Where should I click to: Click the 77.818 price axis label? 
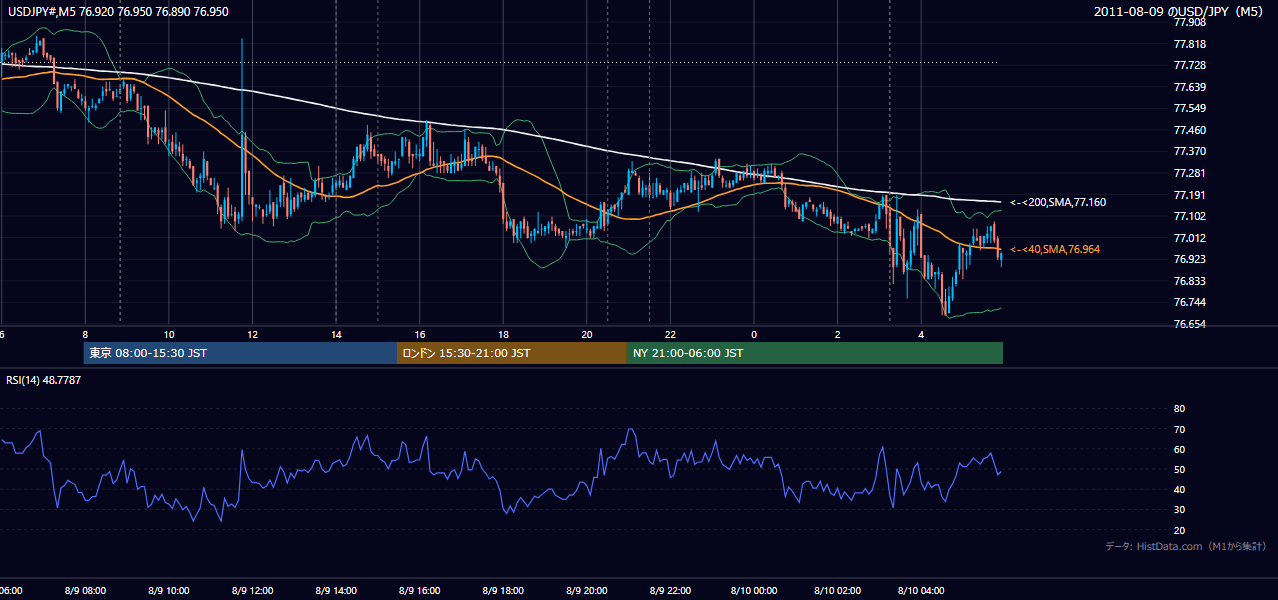click(1190, 44)
